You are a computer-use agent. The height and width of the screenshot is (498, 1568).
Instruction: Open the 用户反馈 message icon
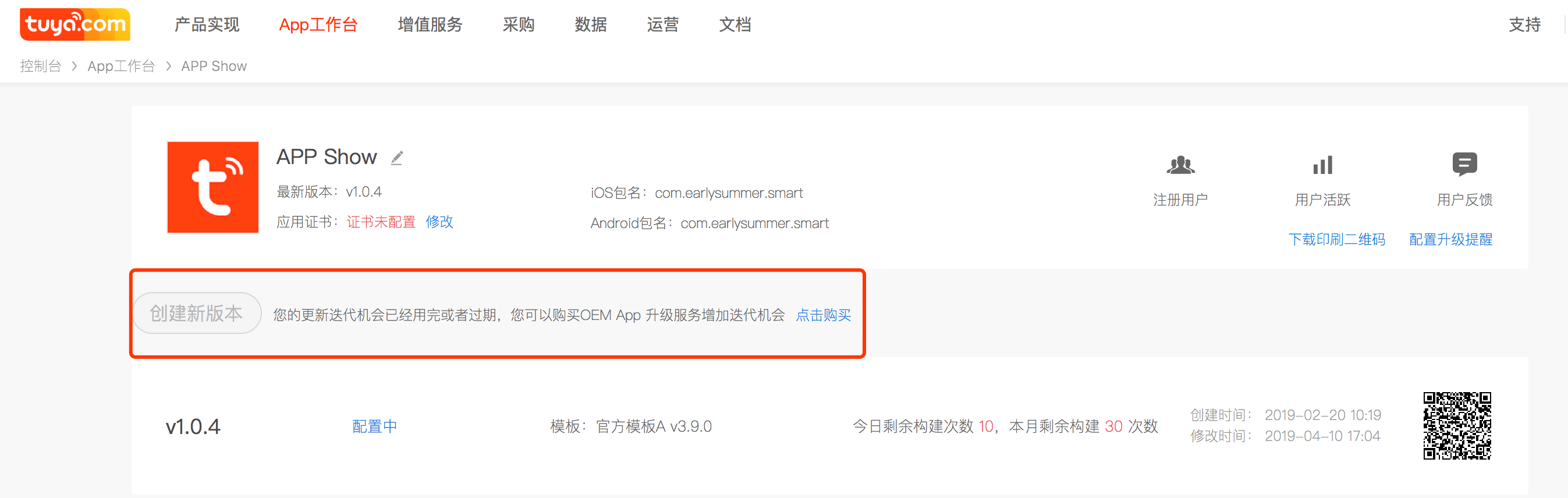[1464, 164]
